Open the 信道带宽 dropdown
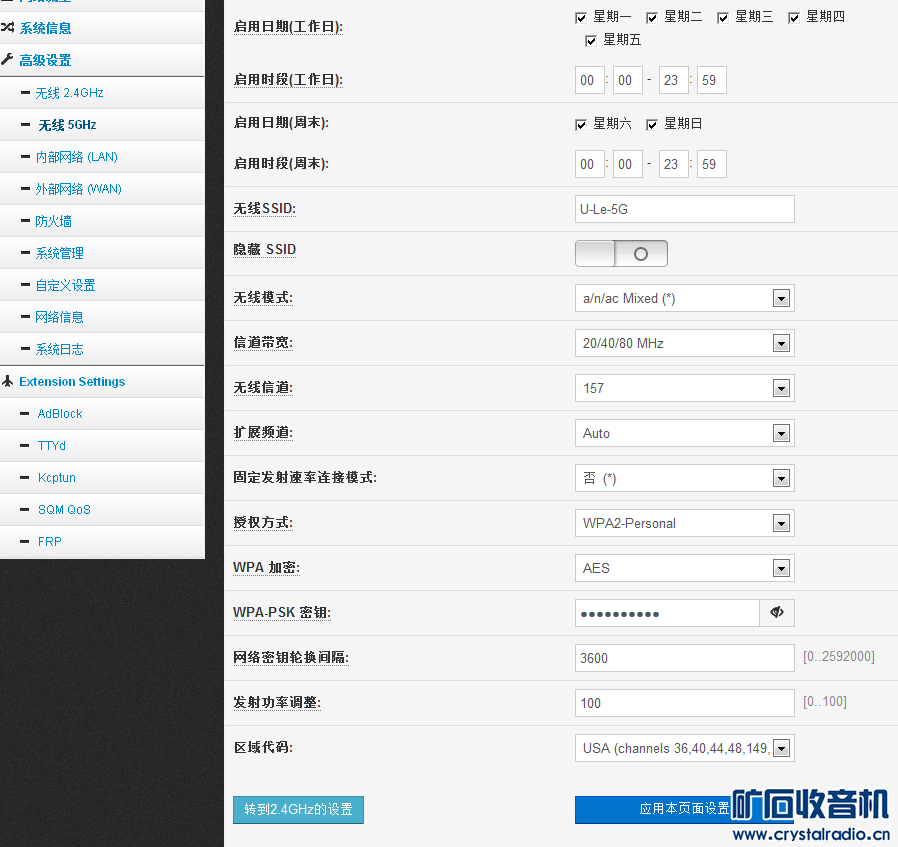898x847 pixels. [x=684, y=343]
